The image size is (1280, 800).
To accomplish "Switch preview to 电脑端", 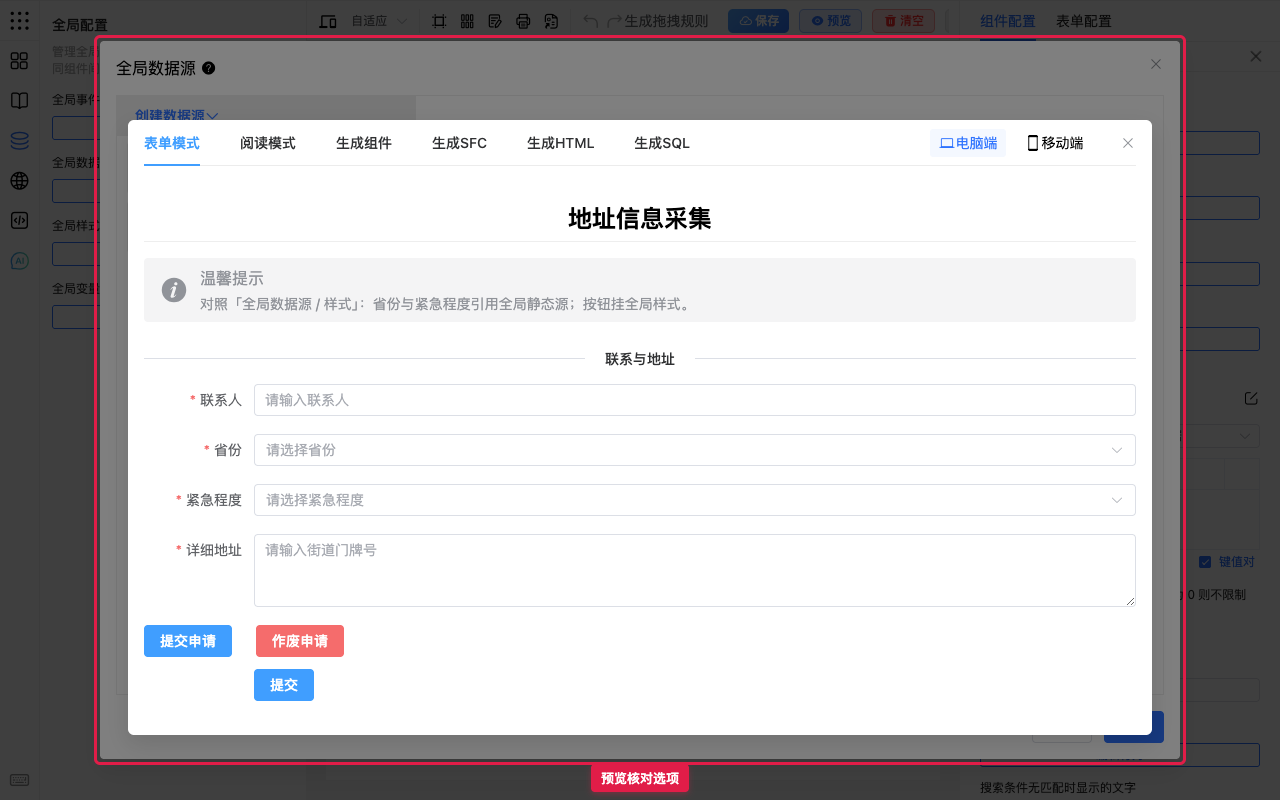I will (968, 143).
